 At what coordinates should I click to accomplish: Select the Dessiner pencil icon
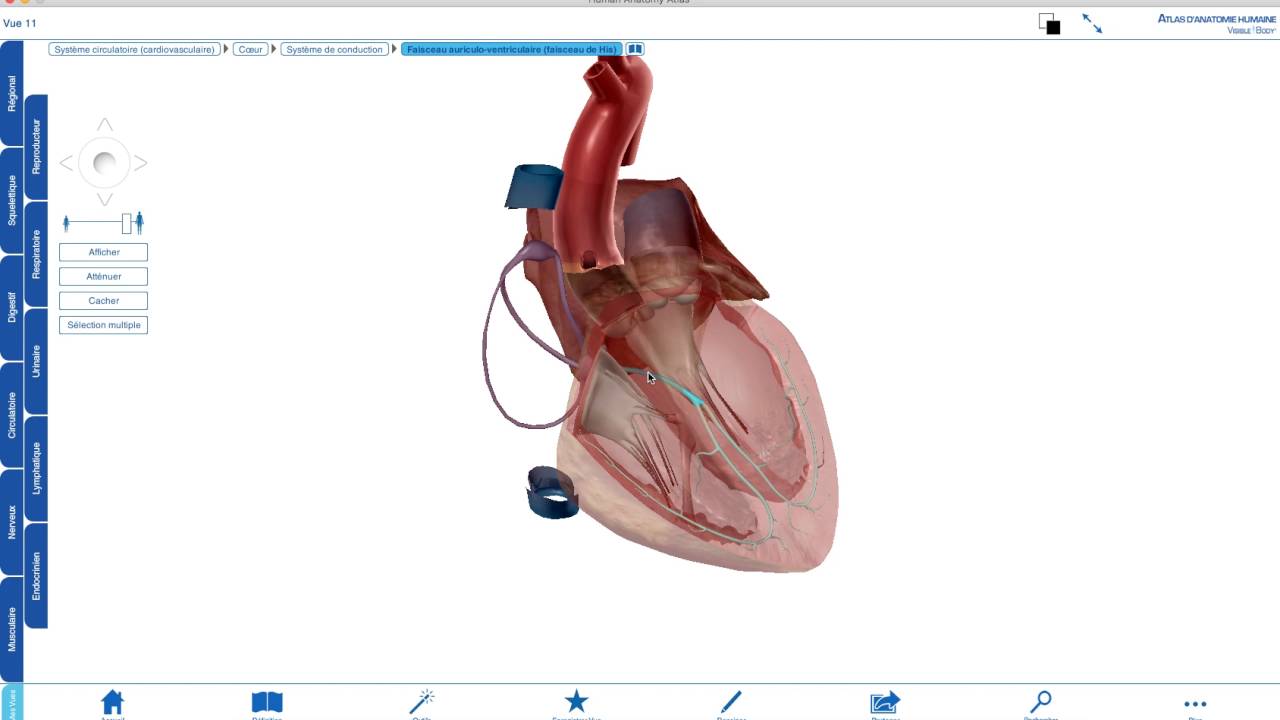coord(731,701)
